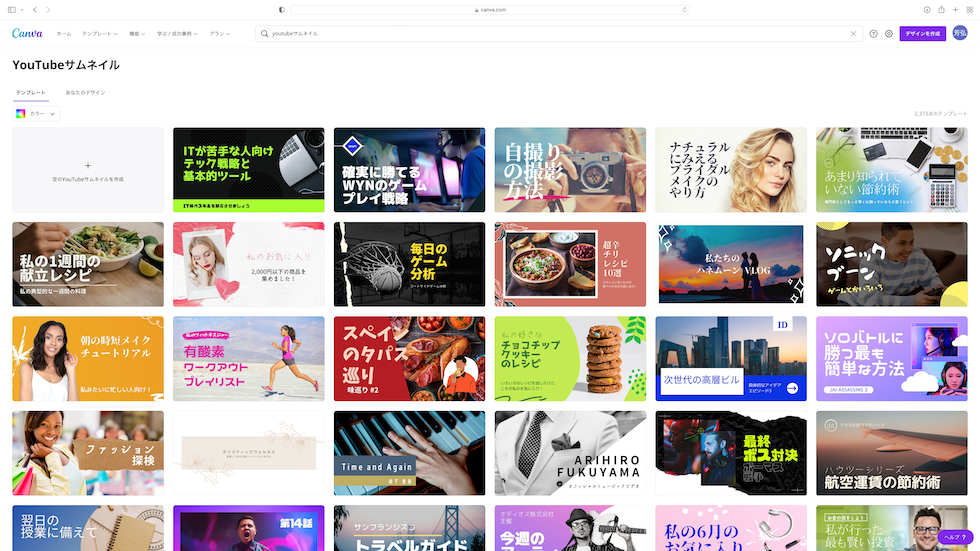Viewport: 980px width, 551px height.
Task: Go forward with browser forward arrow
Action: pyautogui.click(x=48, y=9)
